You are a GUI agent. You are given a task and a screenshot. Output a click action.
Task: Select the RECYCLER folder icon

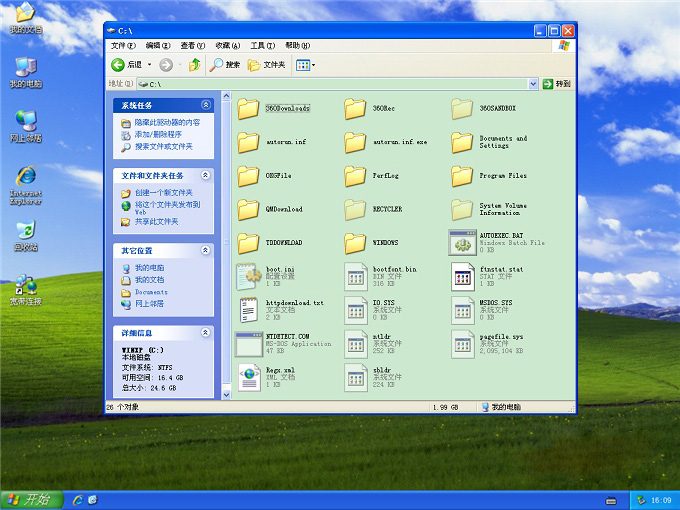point(355,209)
